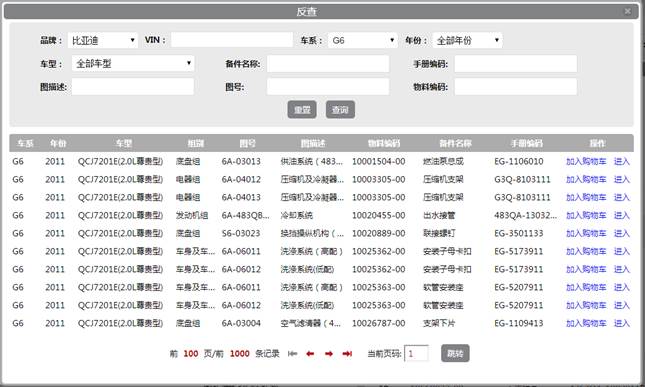Open 进入 link for 支架下片 row

pos(622,323)
